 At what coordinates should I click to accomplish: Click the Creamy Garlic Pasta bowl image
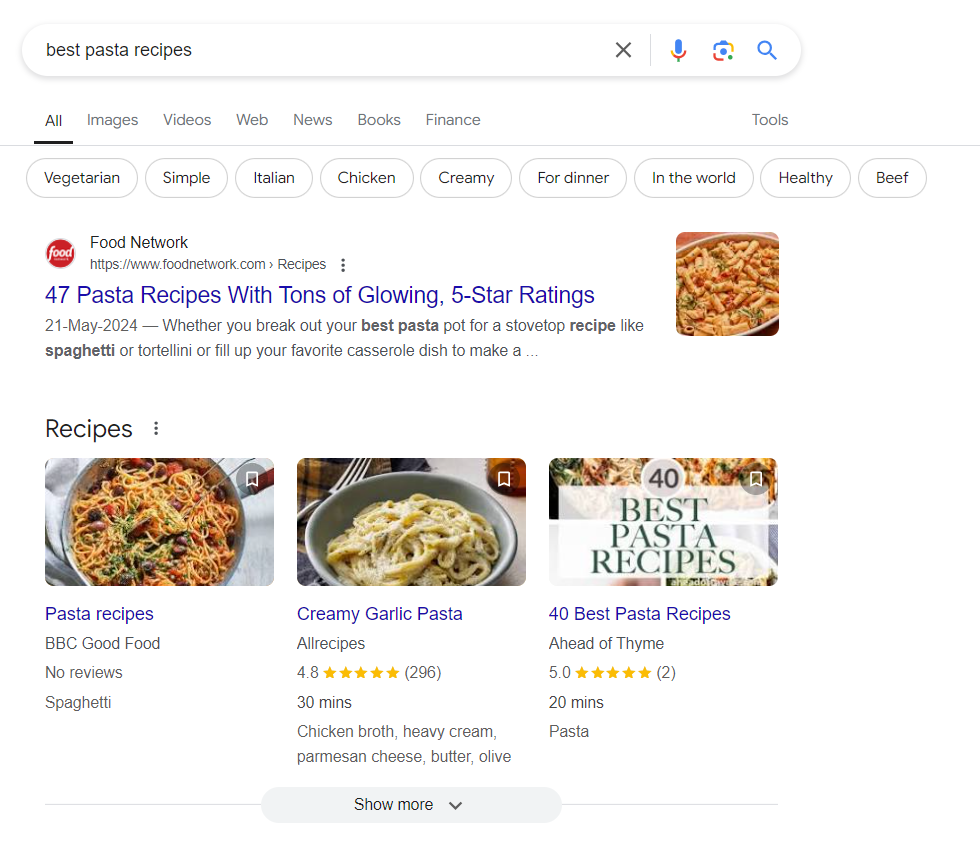point(411,522)
